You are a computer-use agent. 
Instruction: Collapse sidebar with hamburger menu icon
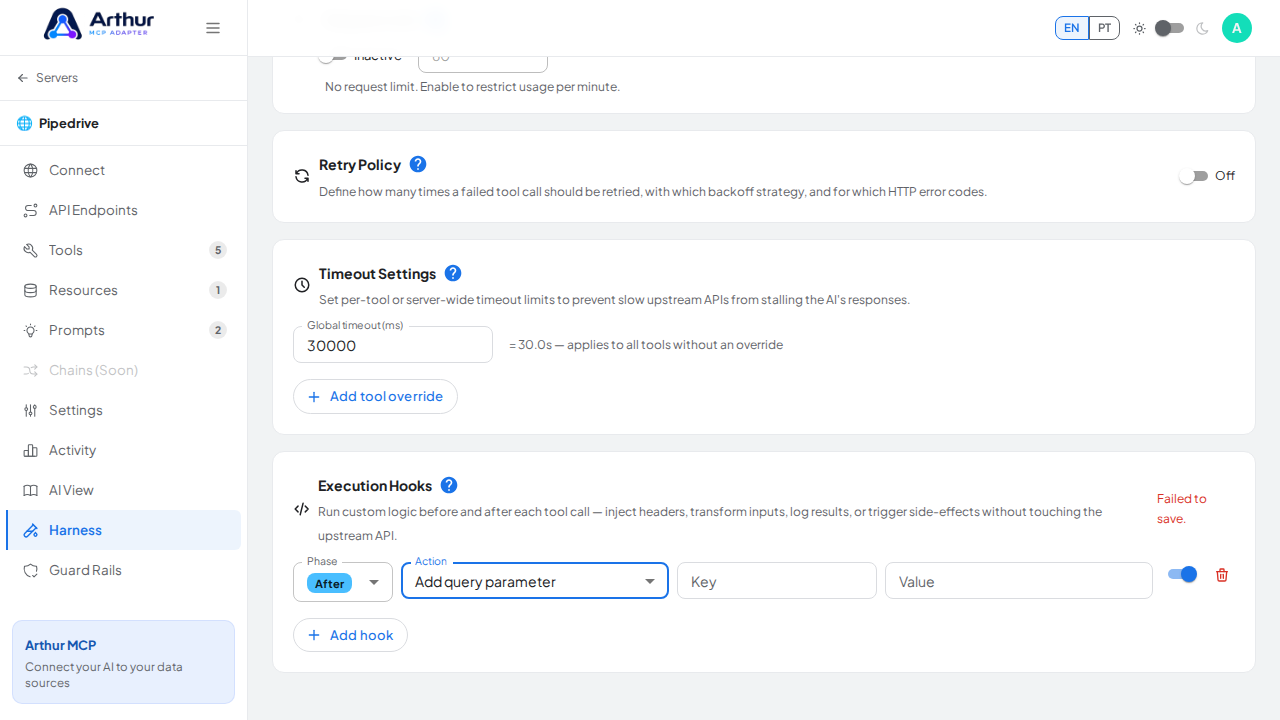click(x=213, y=28)
